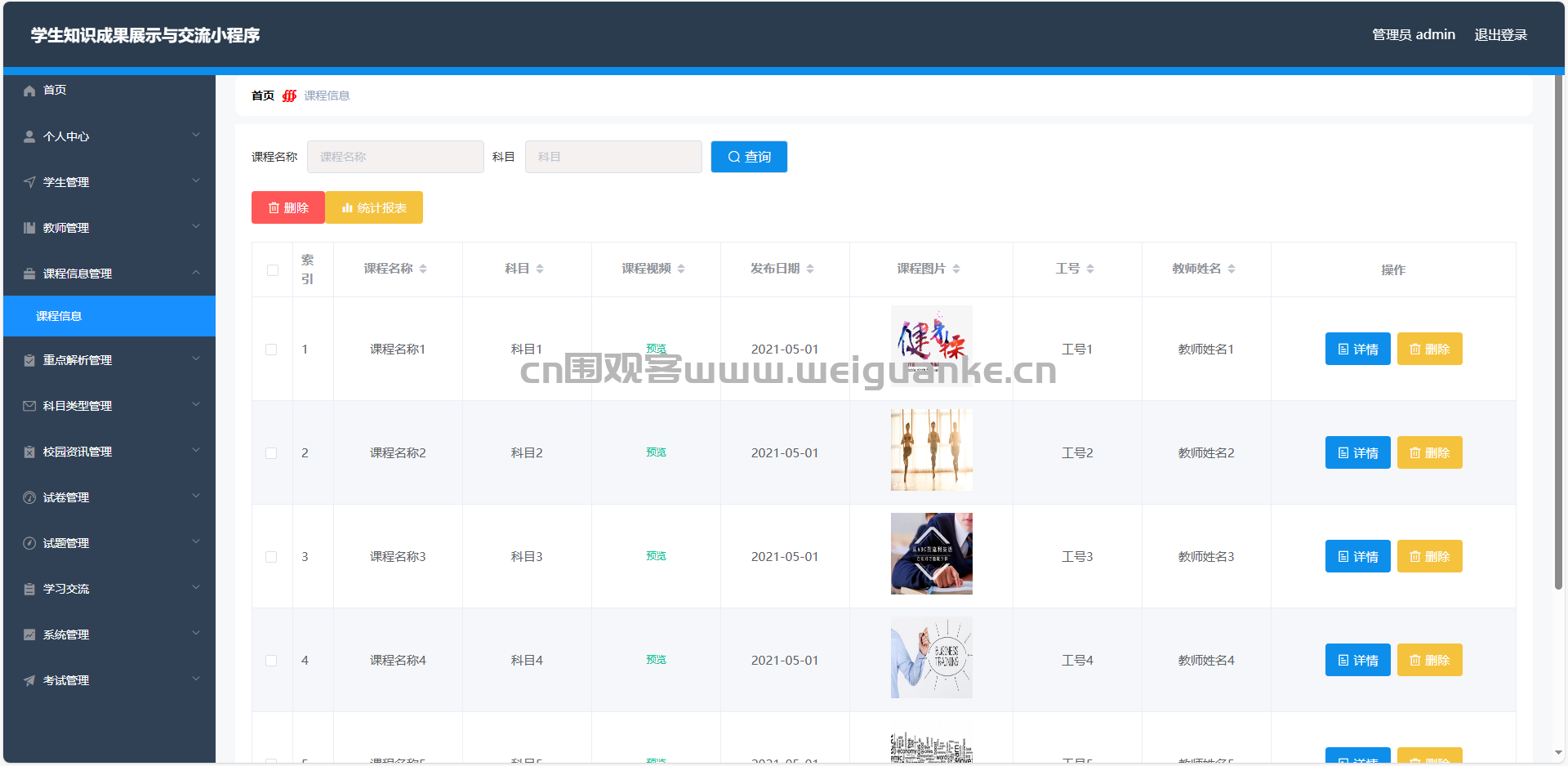Open the 学习交流 menu
This screenshot has width=1568, height=766.
click(x=109, y=589)
